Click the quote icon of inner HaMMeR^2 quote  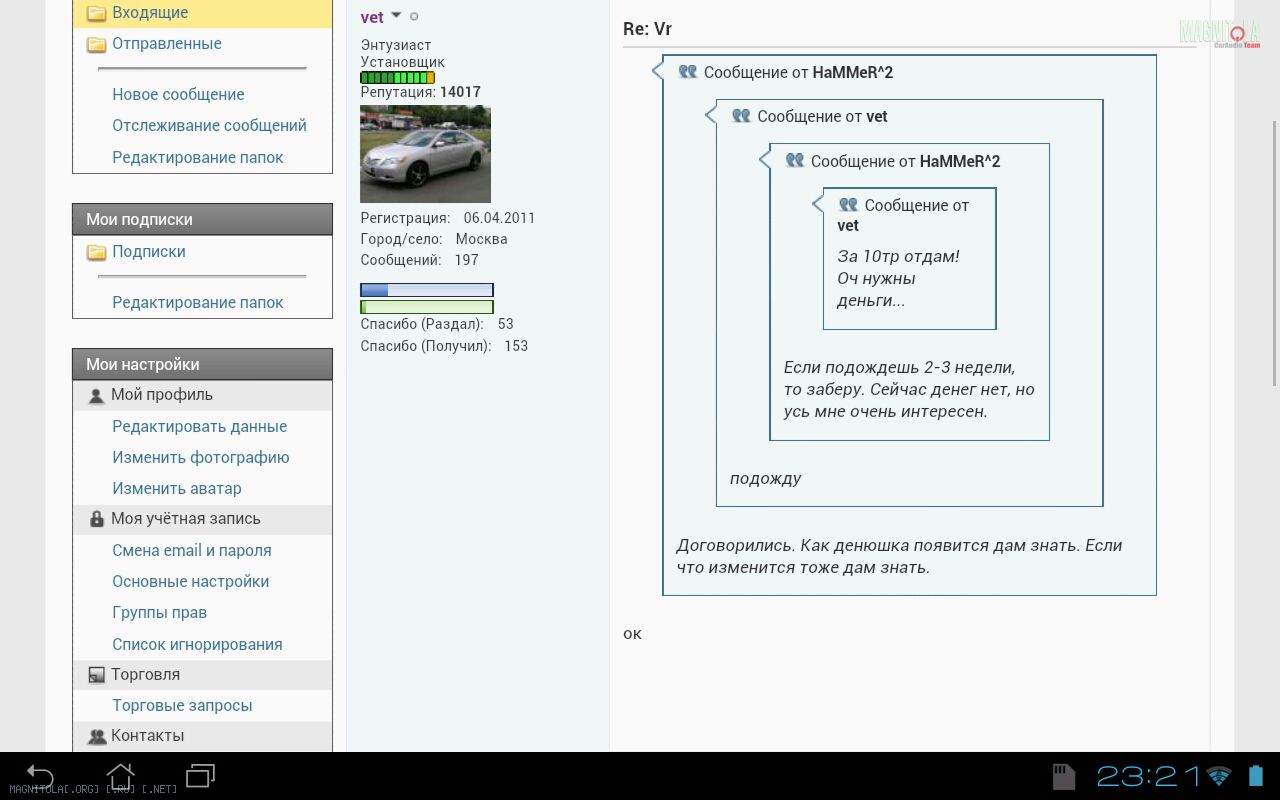tap(795, 160)
